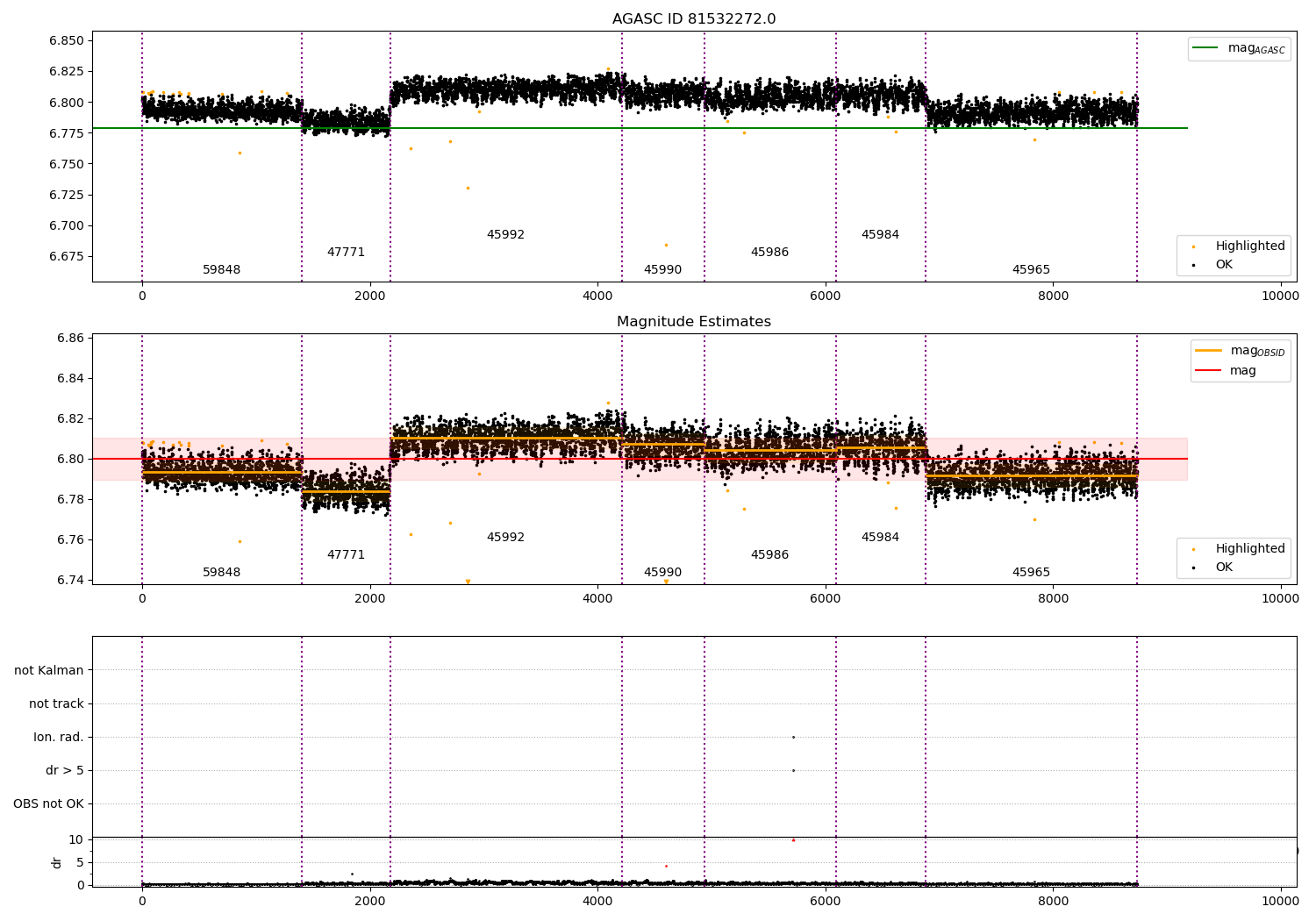
Task: Click the 'not Kalman' axis label
Action: (49, 671)
